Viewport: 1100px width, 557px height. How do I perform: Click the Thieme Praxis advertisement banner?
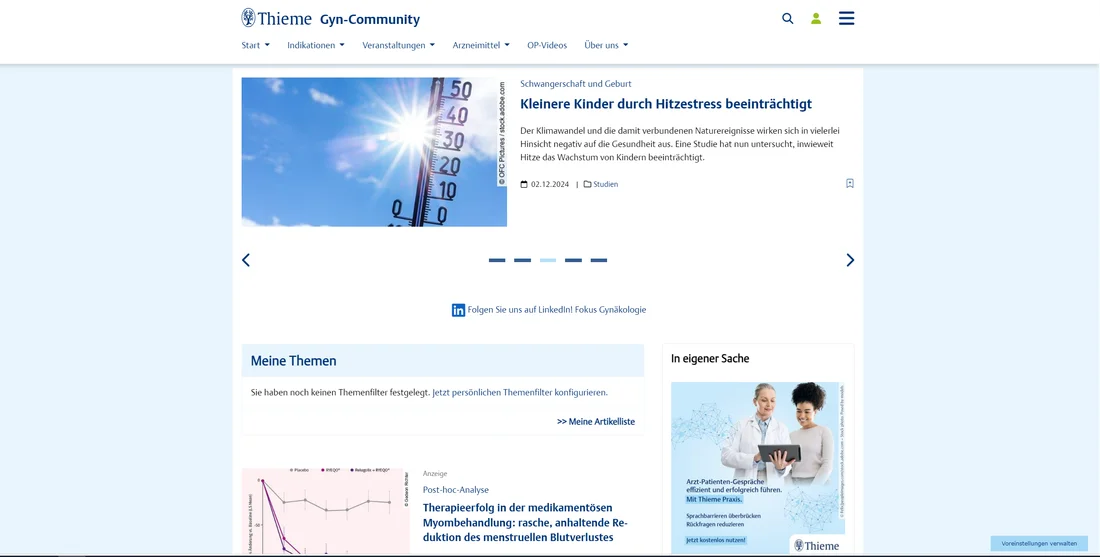(x=758, y=468)
